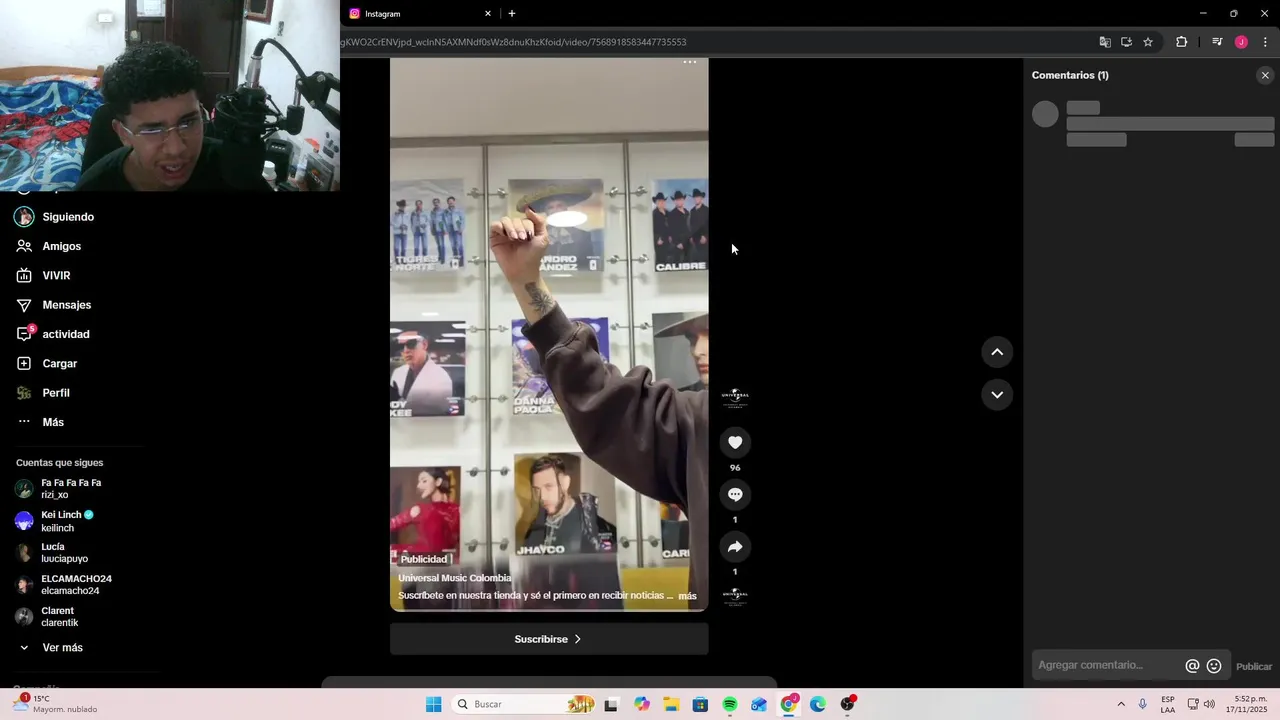Click the Publicidad label on the video

(x=424, y=560)
